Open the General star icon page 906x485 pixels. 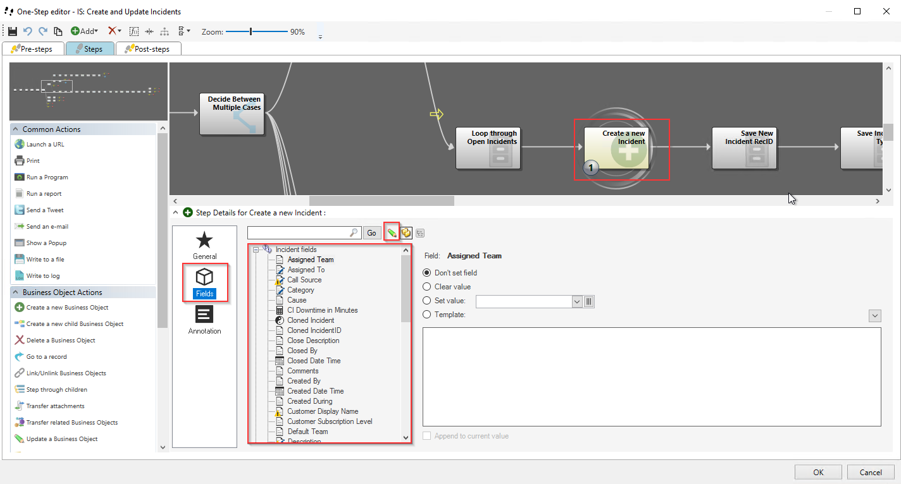click(204, 245)
